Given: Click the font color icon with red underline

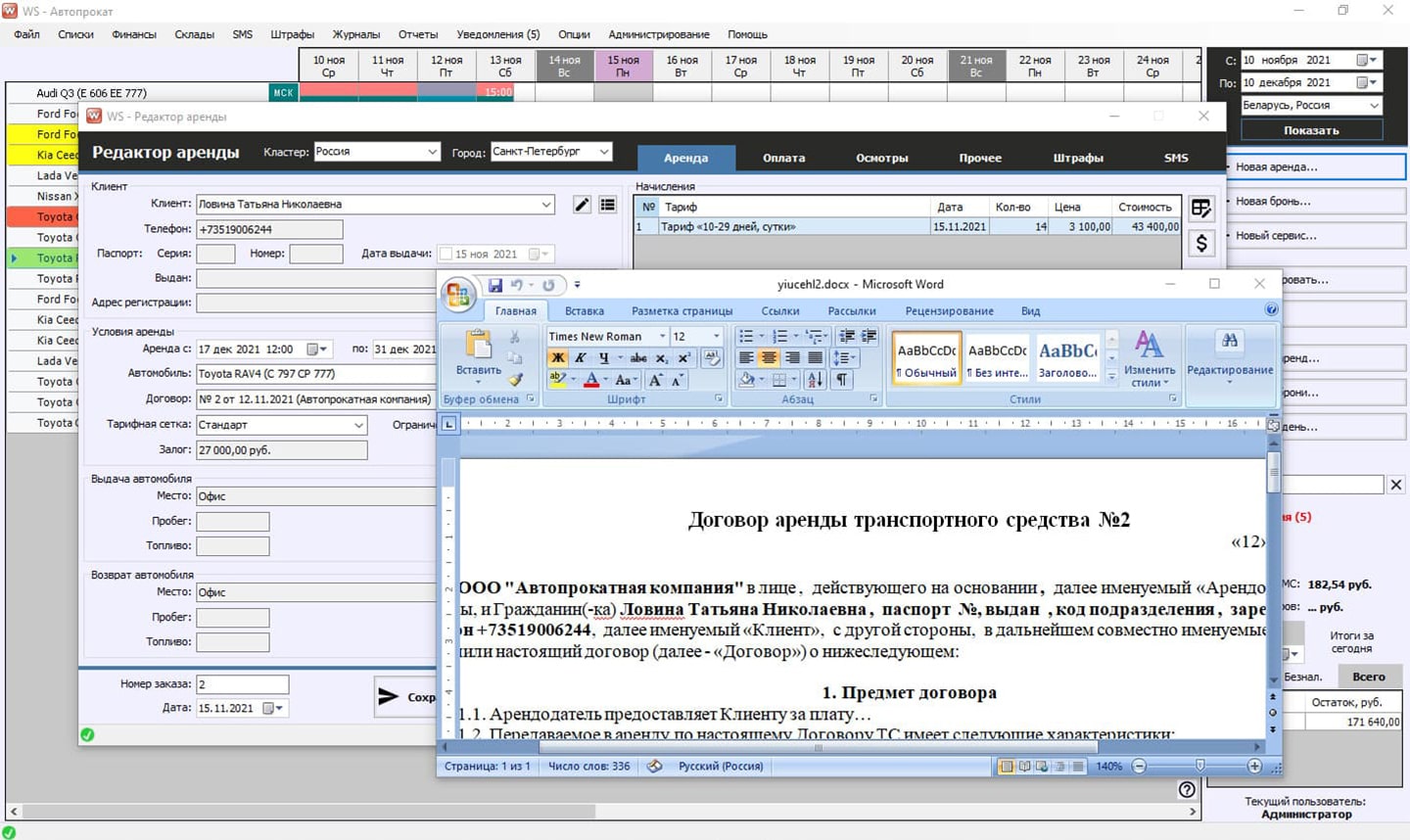Looking at the screenshot, I should click(591, 380).
